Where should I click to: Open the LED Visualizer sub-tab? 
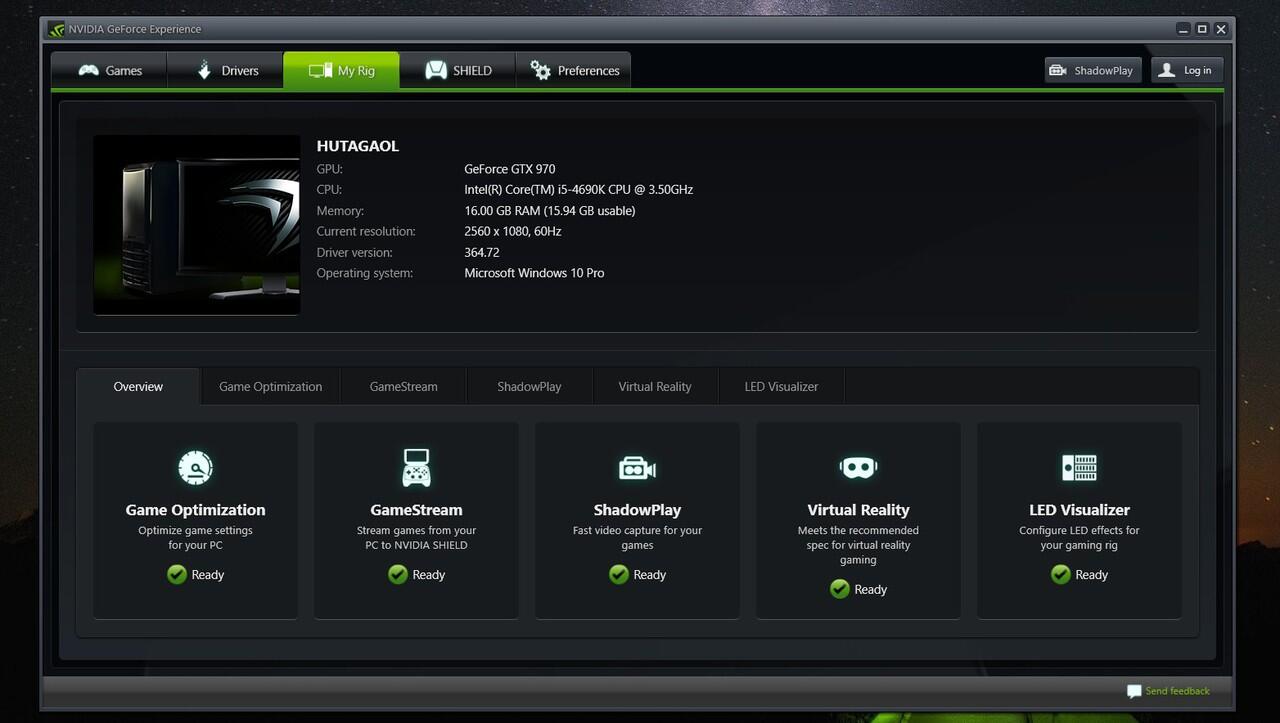click(x=781, y=387)
